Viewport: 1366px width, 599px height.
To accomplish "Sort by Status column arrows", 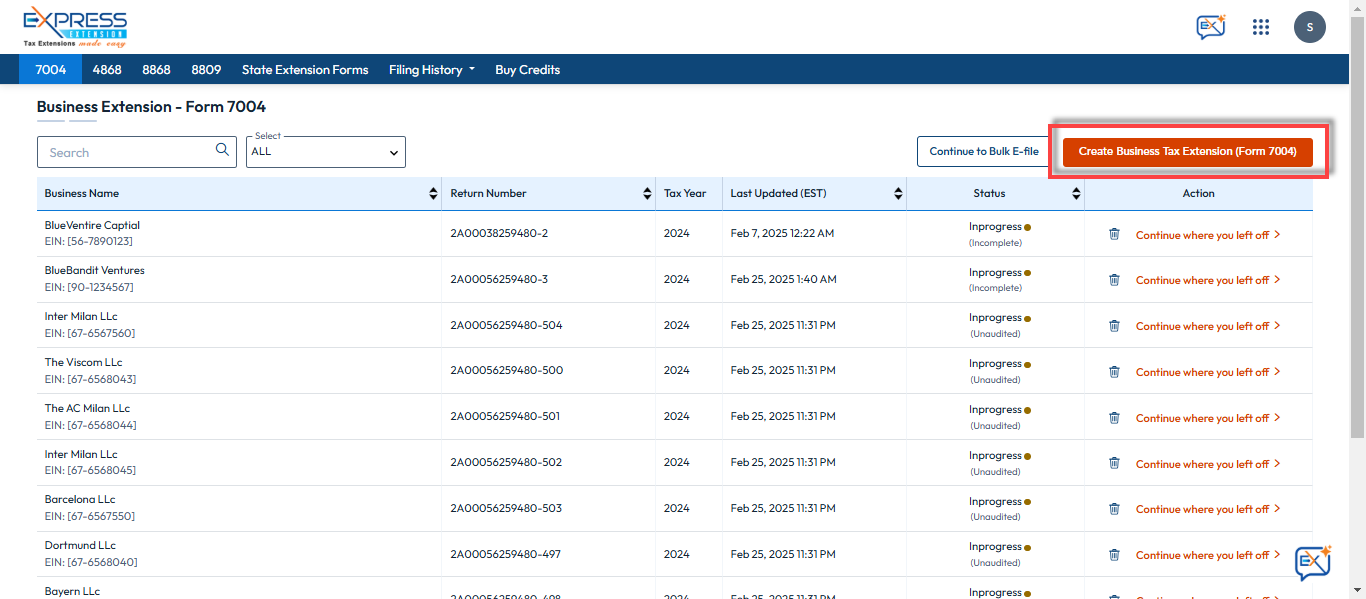I will 1076,194.
